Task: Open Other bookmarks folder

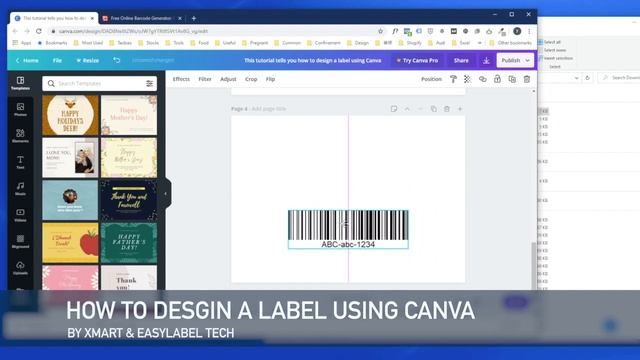Action: (511, 42)
